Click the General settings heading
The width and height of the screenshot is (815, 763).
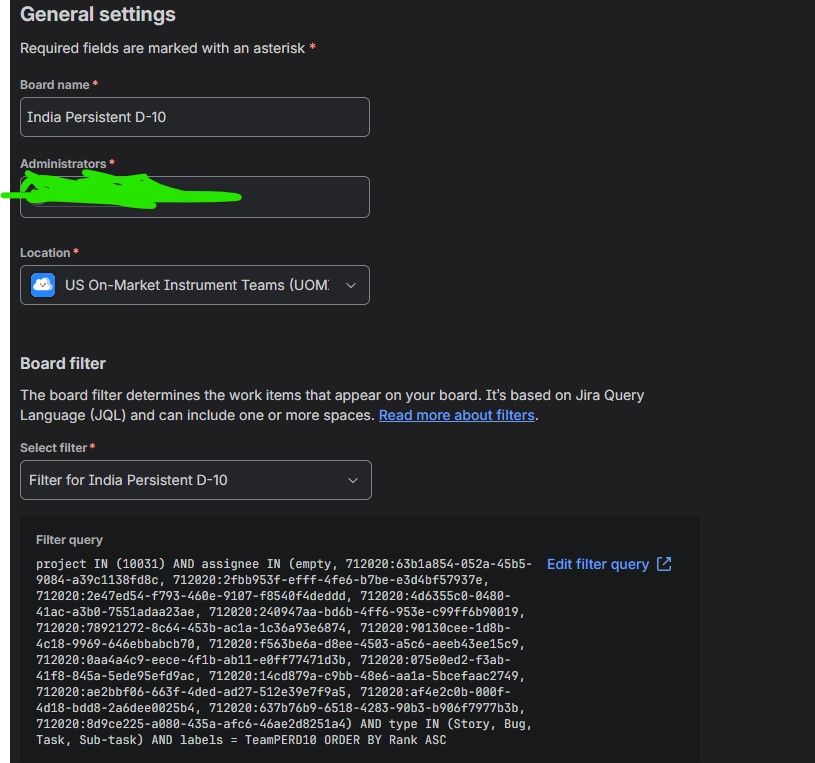[x=98, y=14]
